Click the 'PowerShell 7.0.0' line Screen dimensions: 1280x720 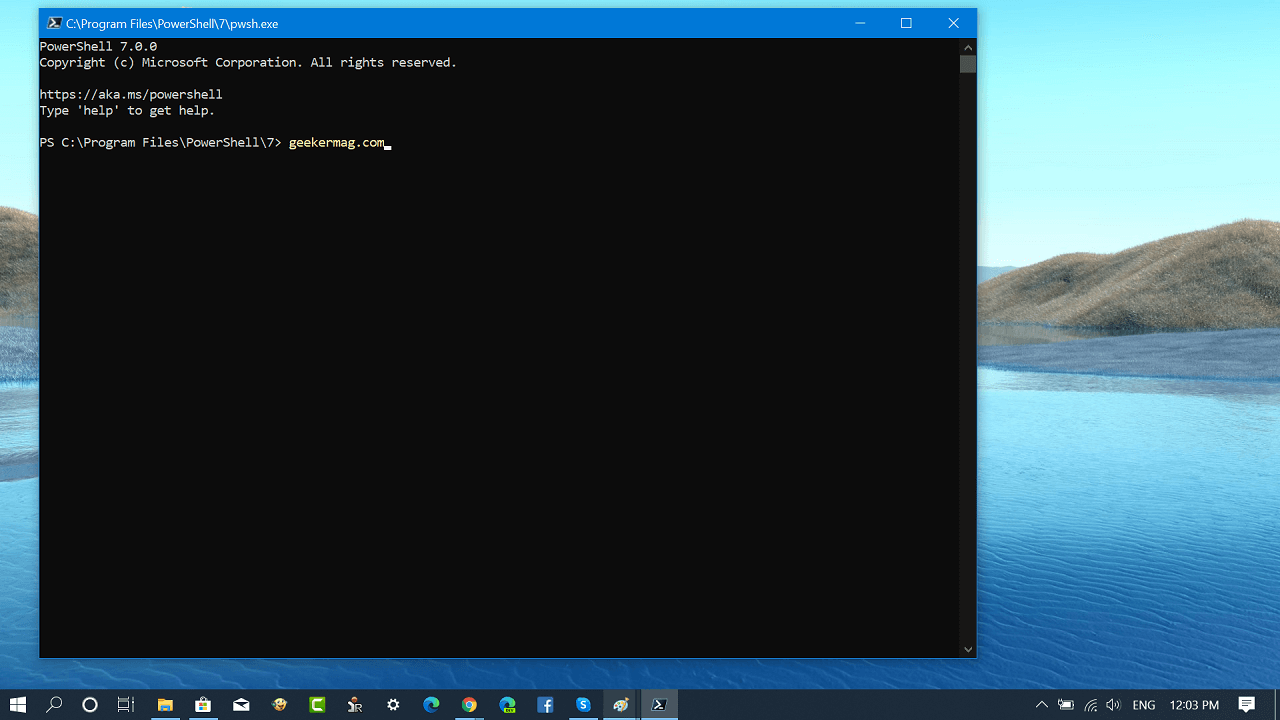[98, 46]
